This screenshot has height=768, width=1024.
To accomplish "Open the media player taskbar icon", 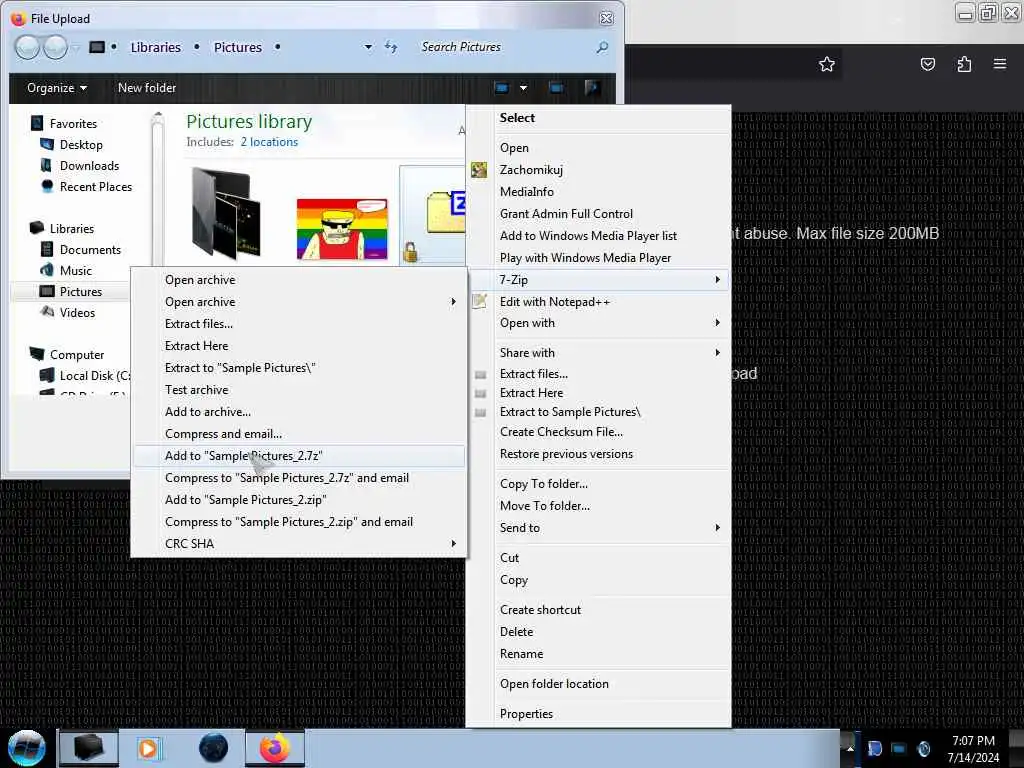I will coord(148,748).
